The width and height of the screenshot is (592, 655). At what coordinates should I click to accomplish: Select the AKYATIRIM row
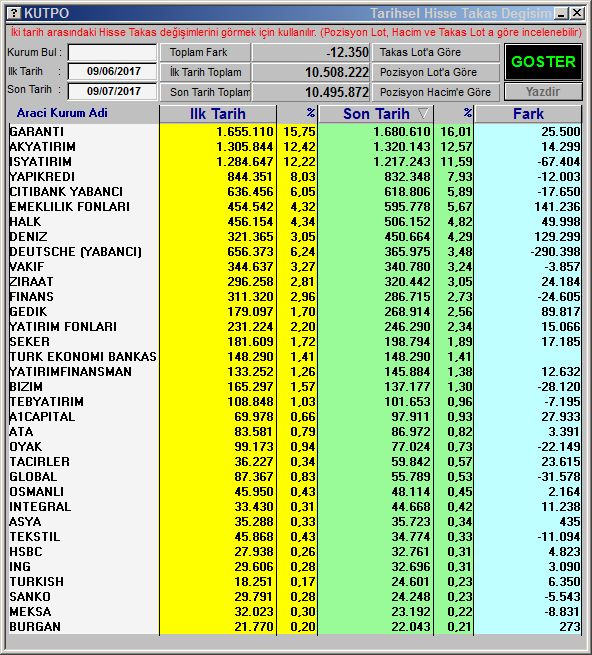tap(295, 147)
